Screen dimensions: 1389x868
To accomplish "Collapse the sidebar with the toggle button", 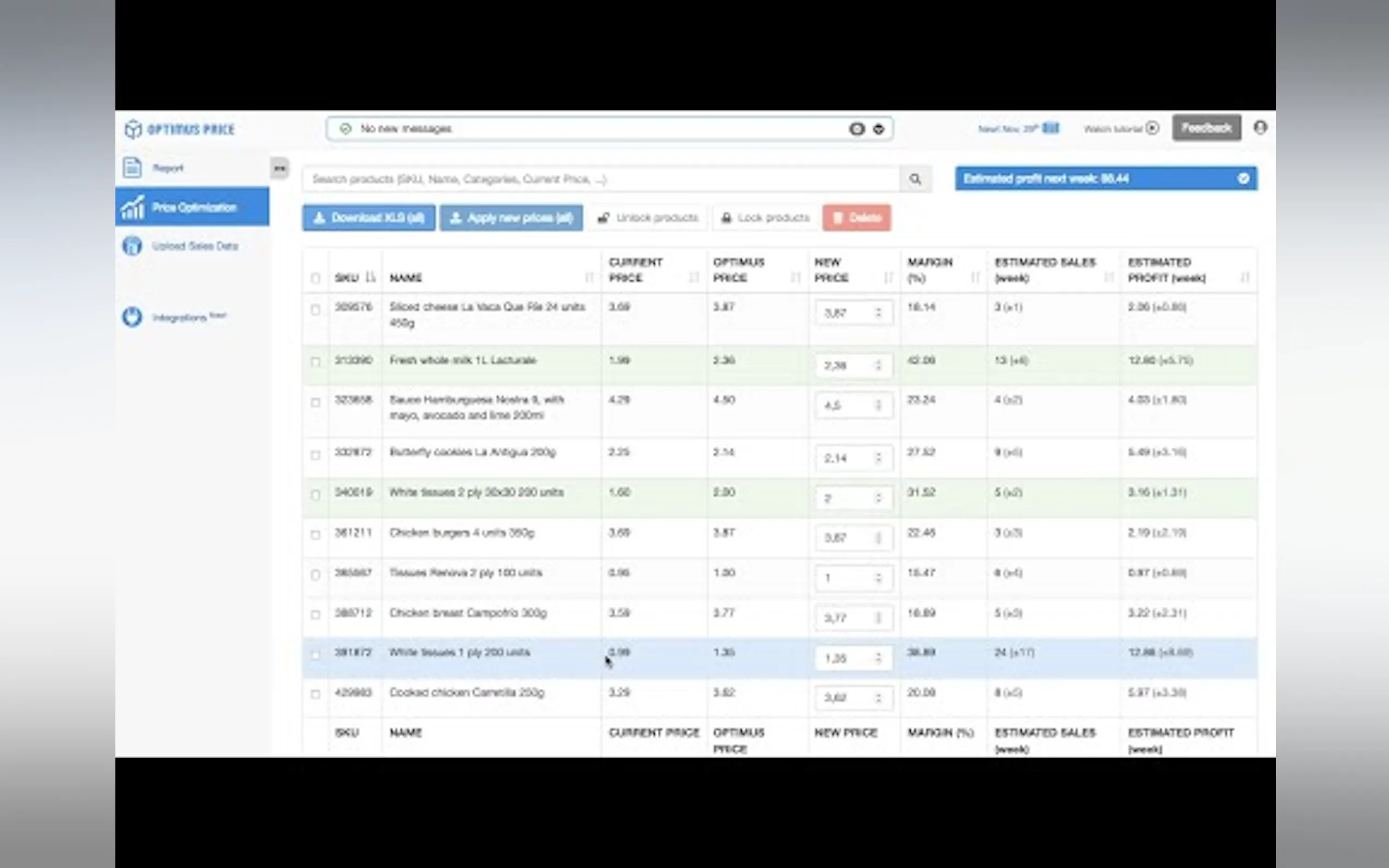I will (x=279, y=168).
